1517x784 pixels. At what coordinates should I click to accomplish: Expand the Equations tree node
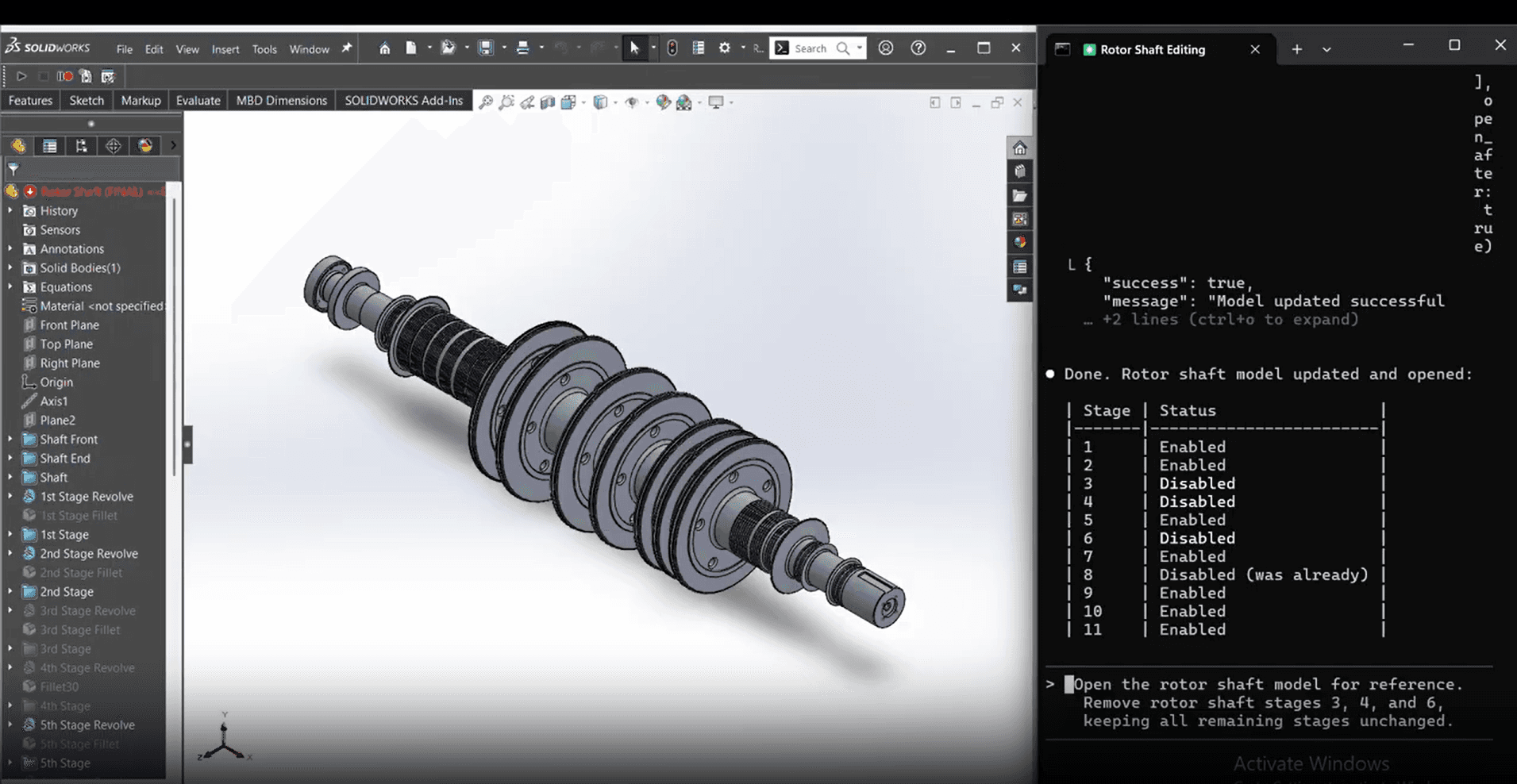click(10, 287)
